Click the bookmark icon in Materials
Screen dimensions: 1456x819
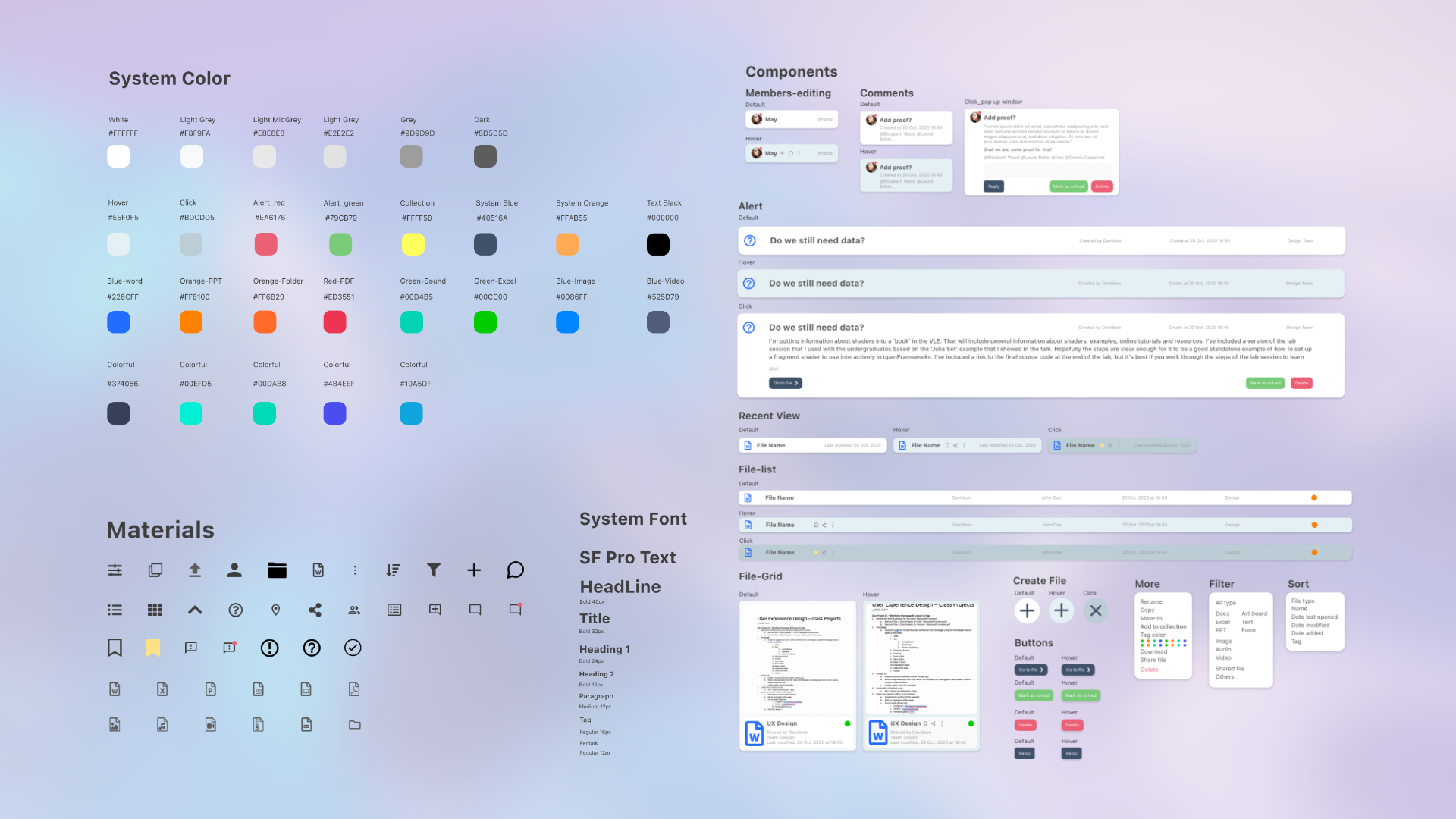tap(114, 648)
